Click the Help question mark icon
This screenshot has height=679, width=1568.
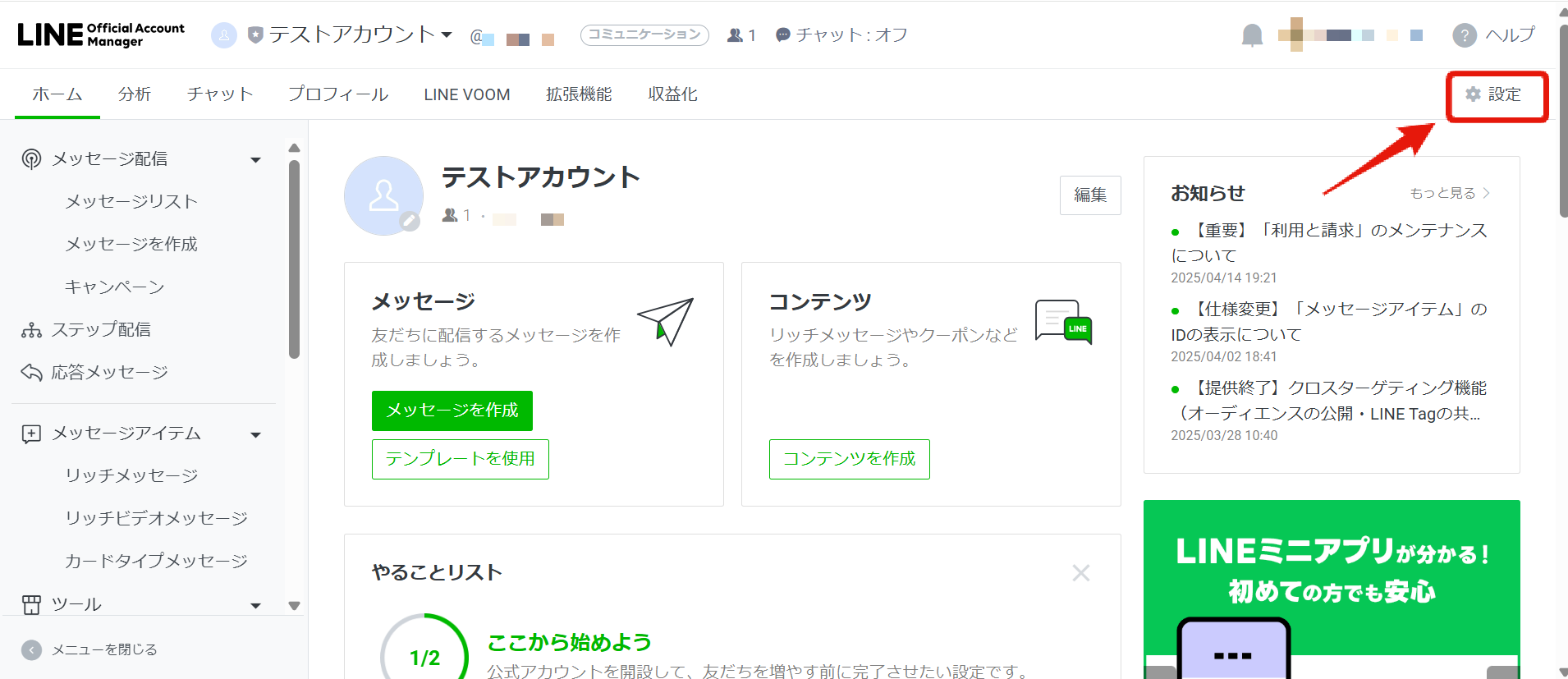(1465, 35)
